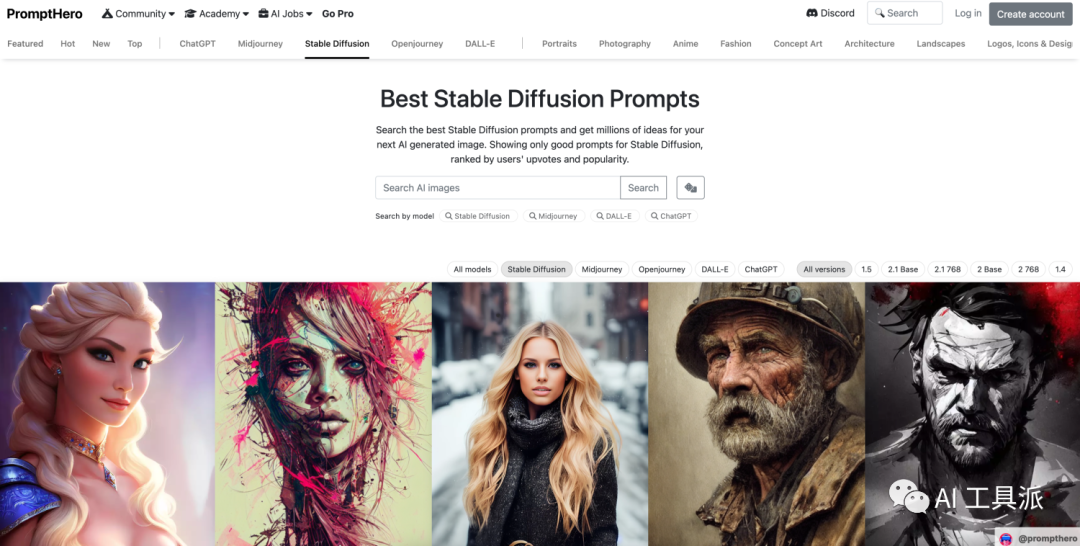Focus the Search AI images field
The height and width of the screenshot is (546, 1080).
498,187
